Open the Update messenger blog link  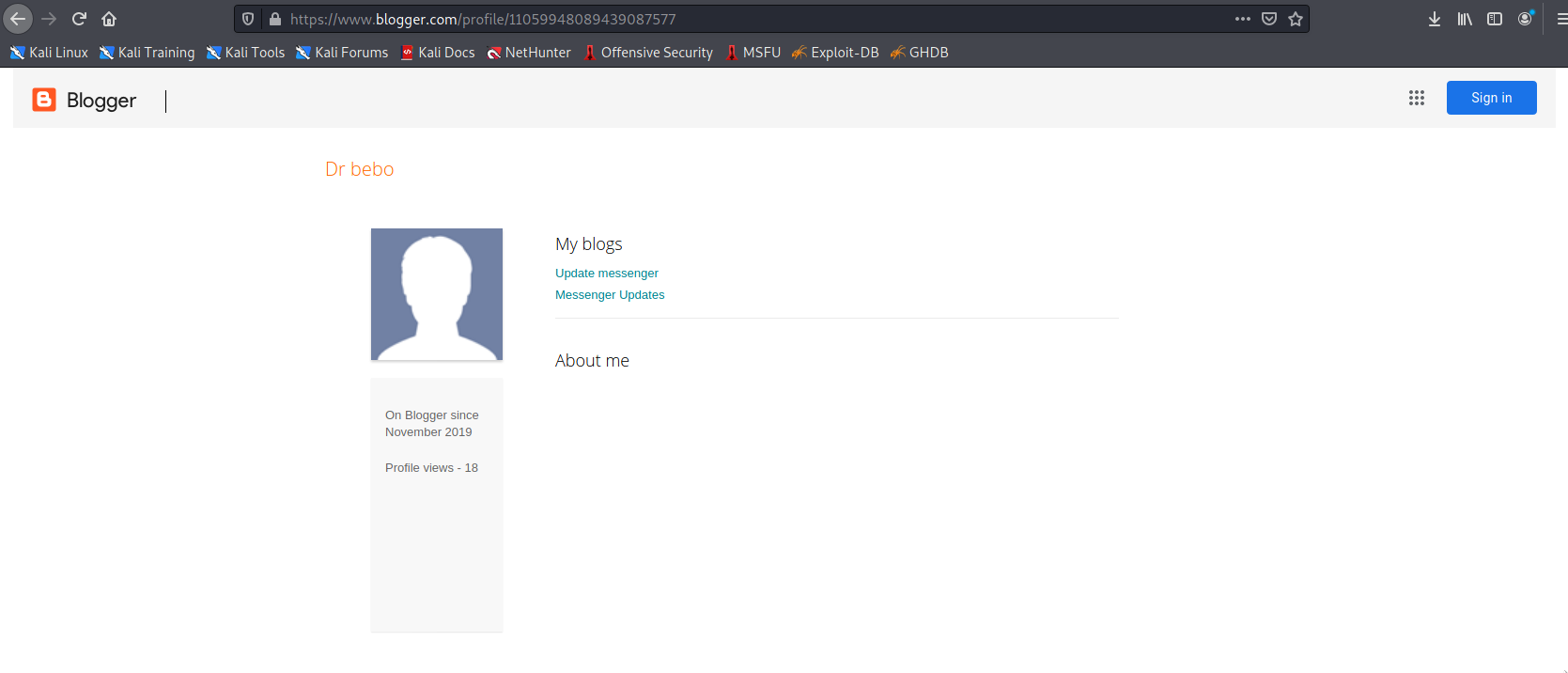606,274
